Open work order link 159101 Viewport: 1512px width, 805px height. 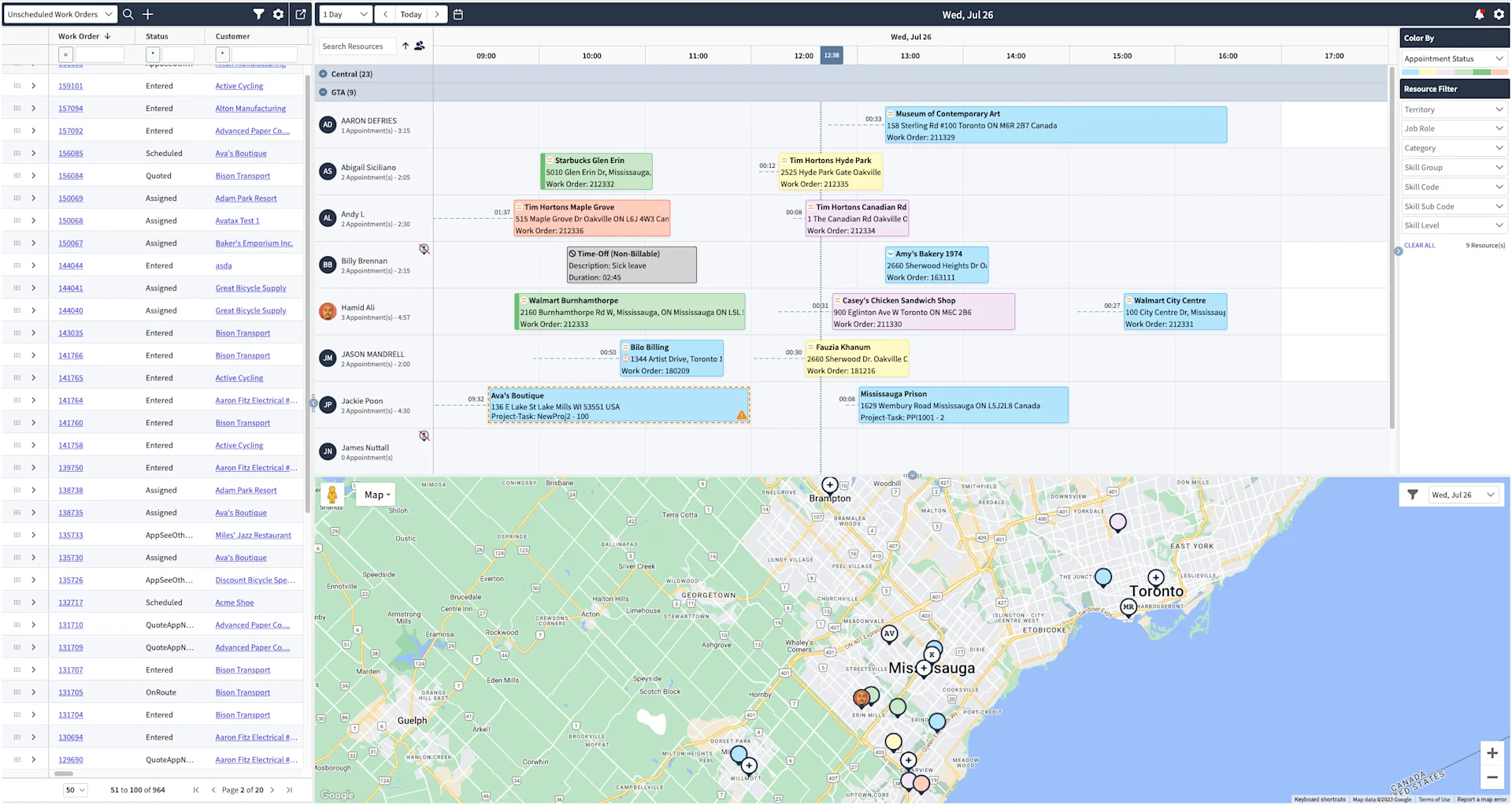pos(71,86)
